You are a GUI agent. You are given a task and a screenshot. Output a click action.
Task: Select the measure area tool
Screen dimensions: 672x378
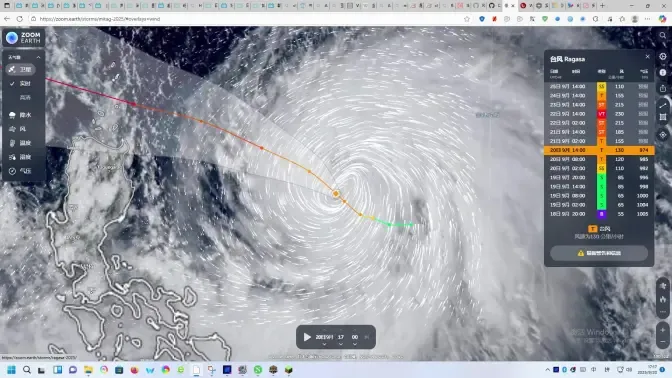tap(663, 117)
